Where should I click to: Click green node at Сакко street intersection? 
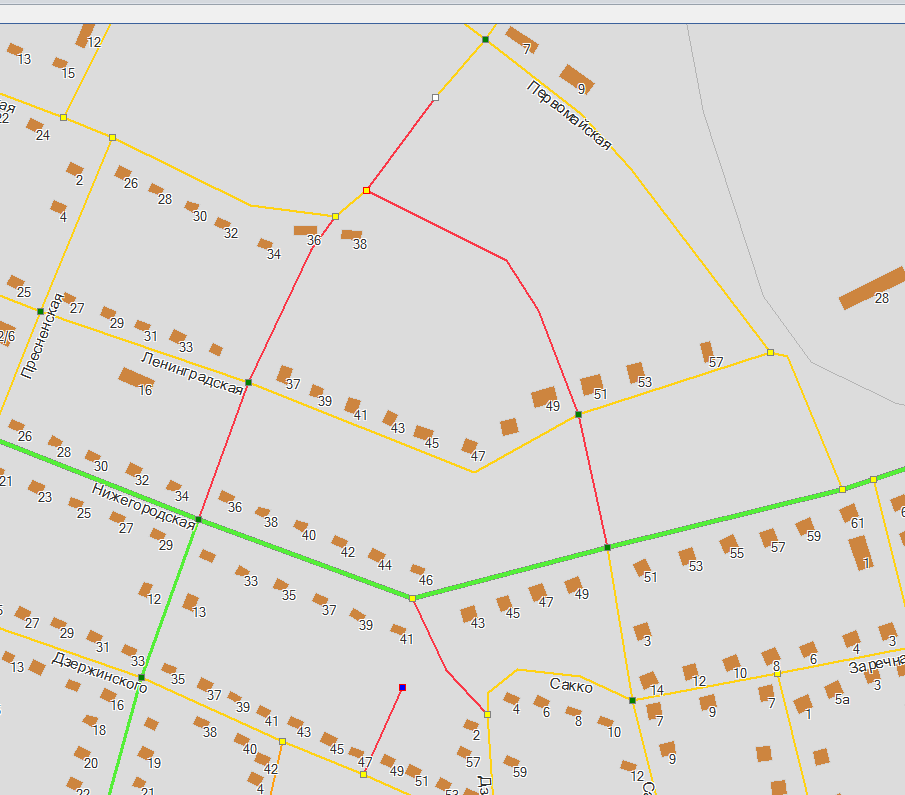click(x=632, y=700)
